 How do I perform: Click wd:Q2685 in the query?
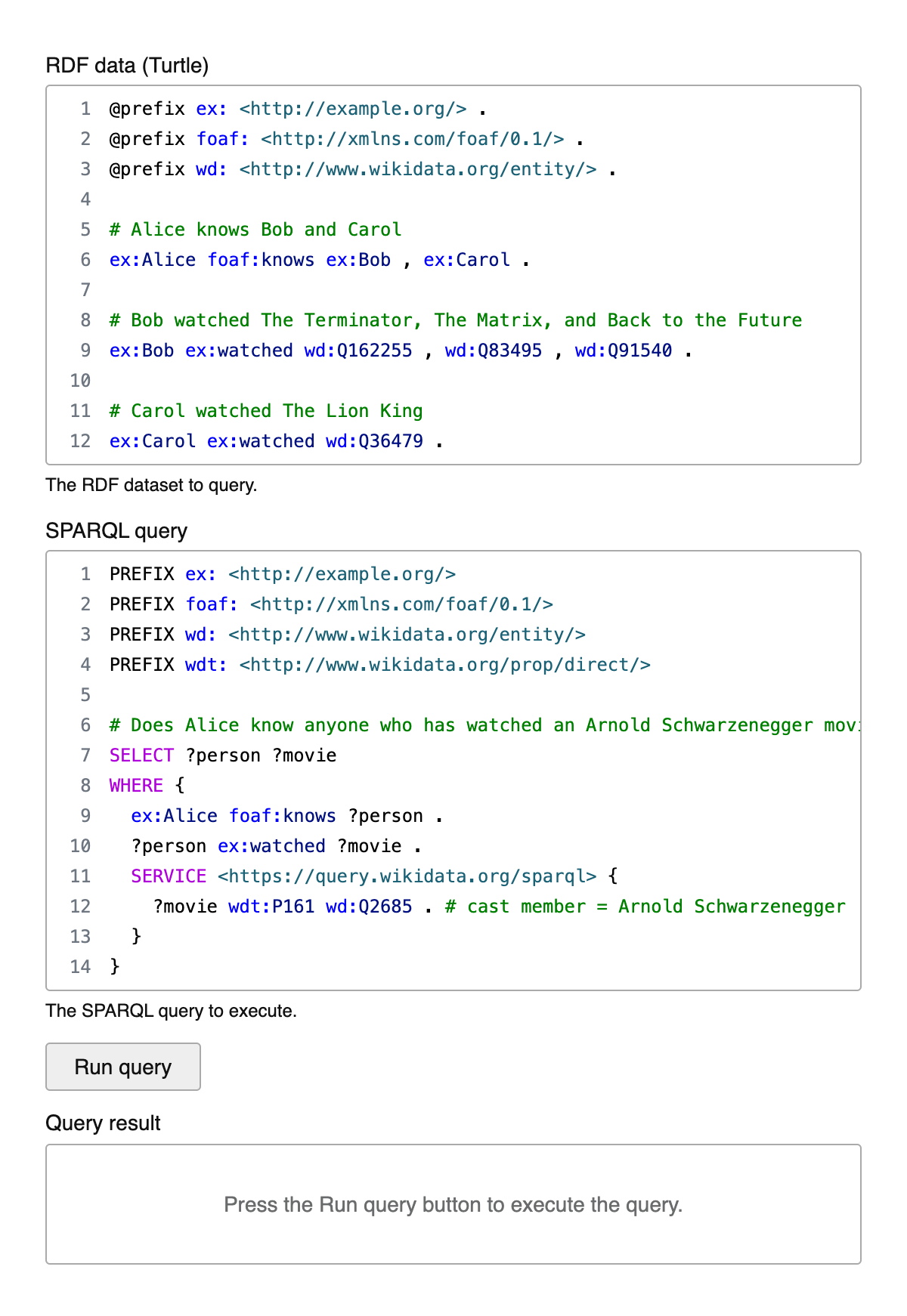tap(369, 907)
